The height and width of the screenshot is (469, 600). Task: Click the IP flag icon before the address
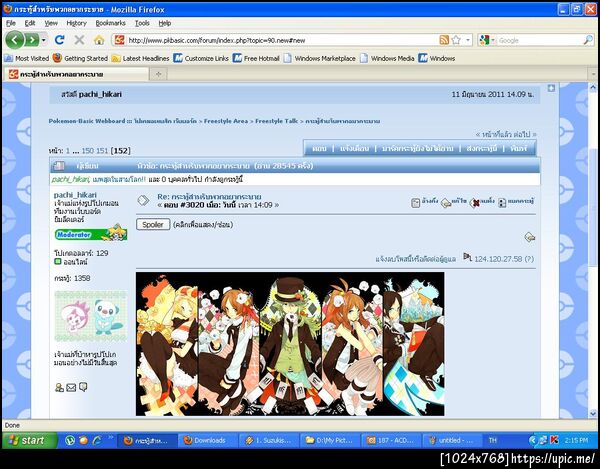(x=467, y=257)
